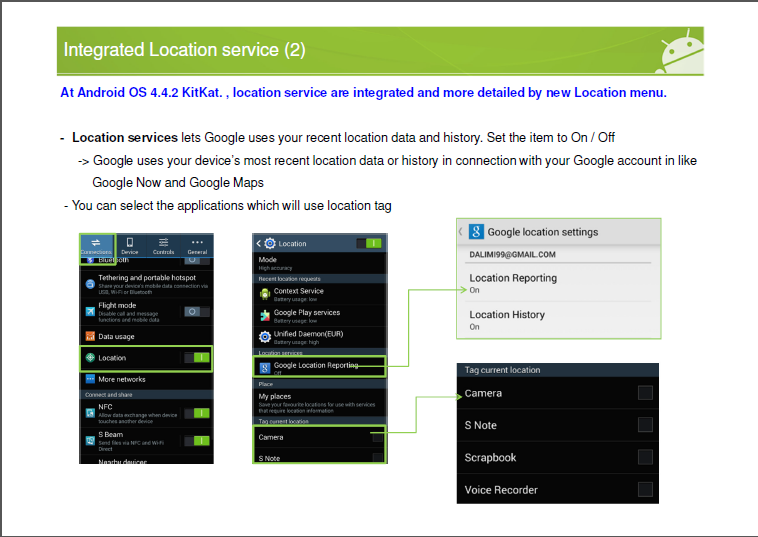The height and width of the screenshot is (537, 758).
Task: Click the Flight mode airplane icon
Action: tap(89, 311)
